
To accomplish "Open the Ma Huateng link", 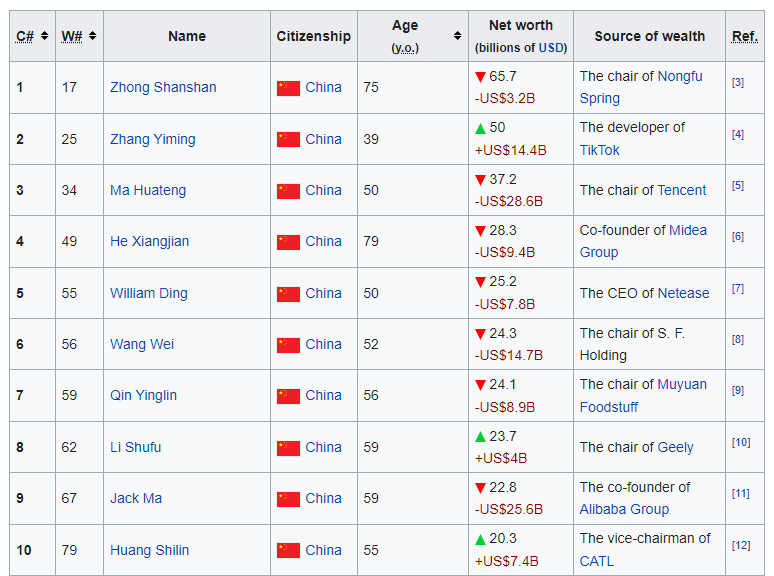I will point(148,191).
